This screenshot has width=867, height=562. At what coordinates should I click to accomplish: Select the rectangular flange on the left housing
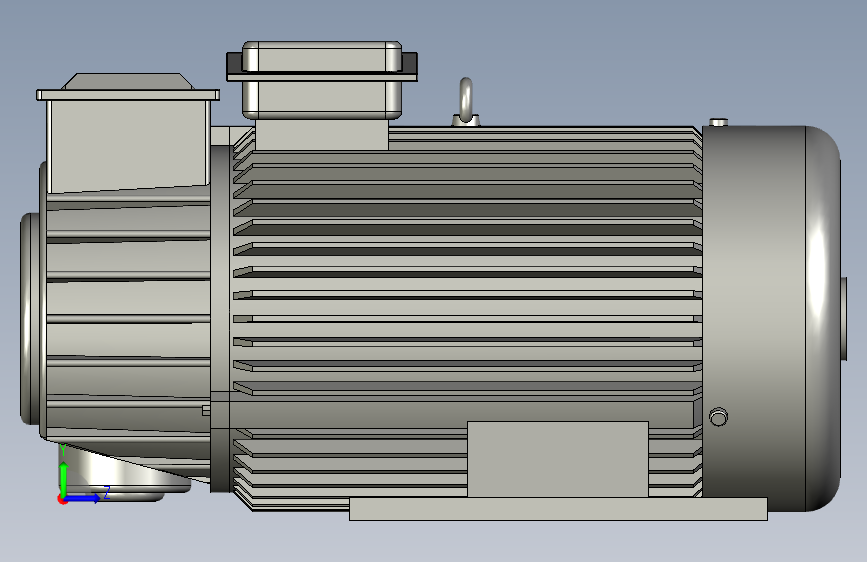pyautogui.click(x=128, y=95)
